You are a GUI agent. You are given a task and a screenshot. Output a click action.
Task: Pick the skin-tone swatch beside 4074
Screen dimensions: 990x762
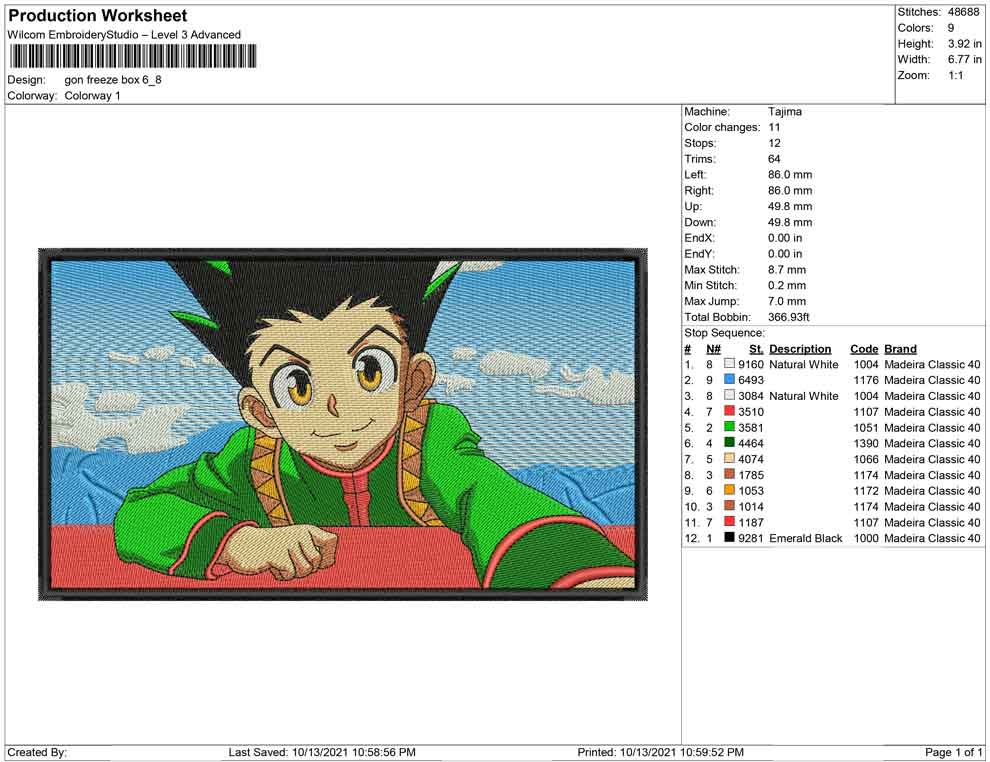(x=729, y=458)
